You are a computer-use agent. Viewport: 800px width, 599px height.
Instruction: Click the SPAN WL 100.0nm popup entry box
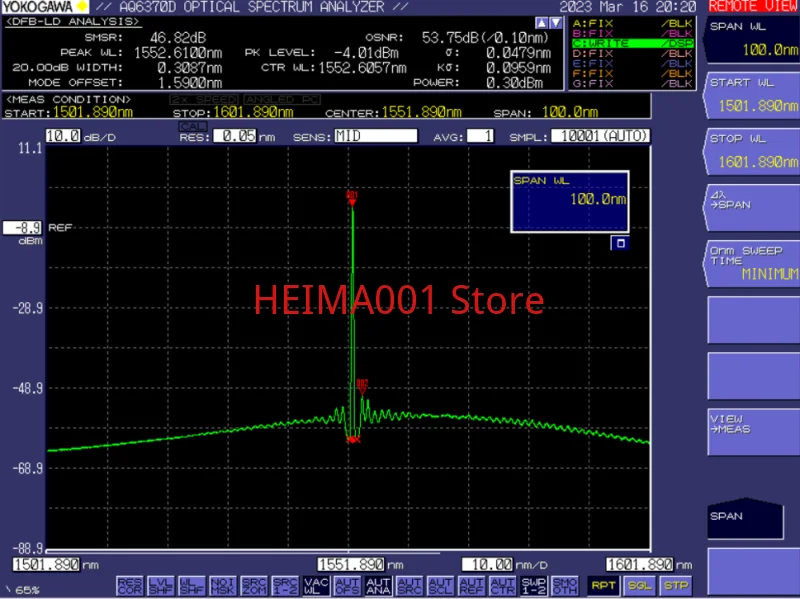click(x=570, y=202)
